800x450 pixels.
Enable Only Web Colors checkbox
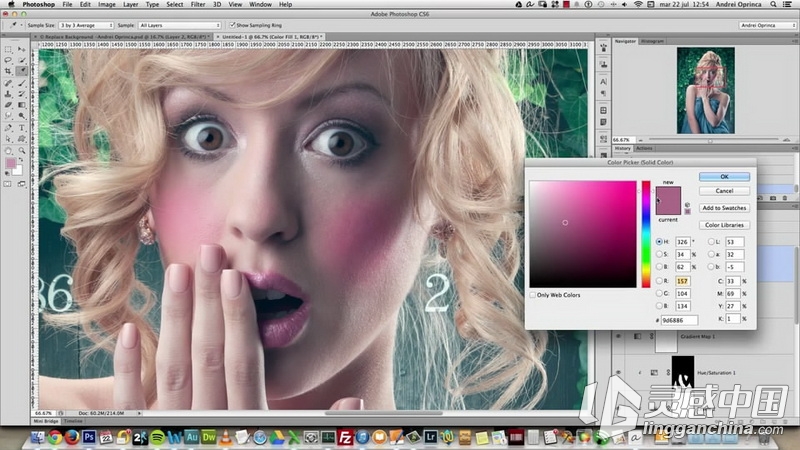[533, 295]
